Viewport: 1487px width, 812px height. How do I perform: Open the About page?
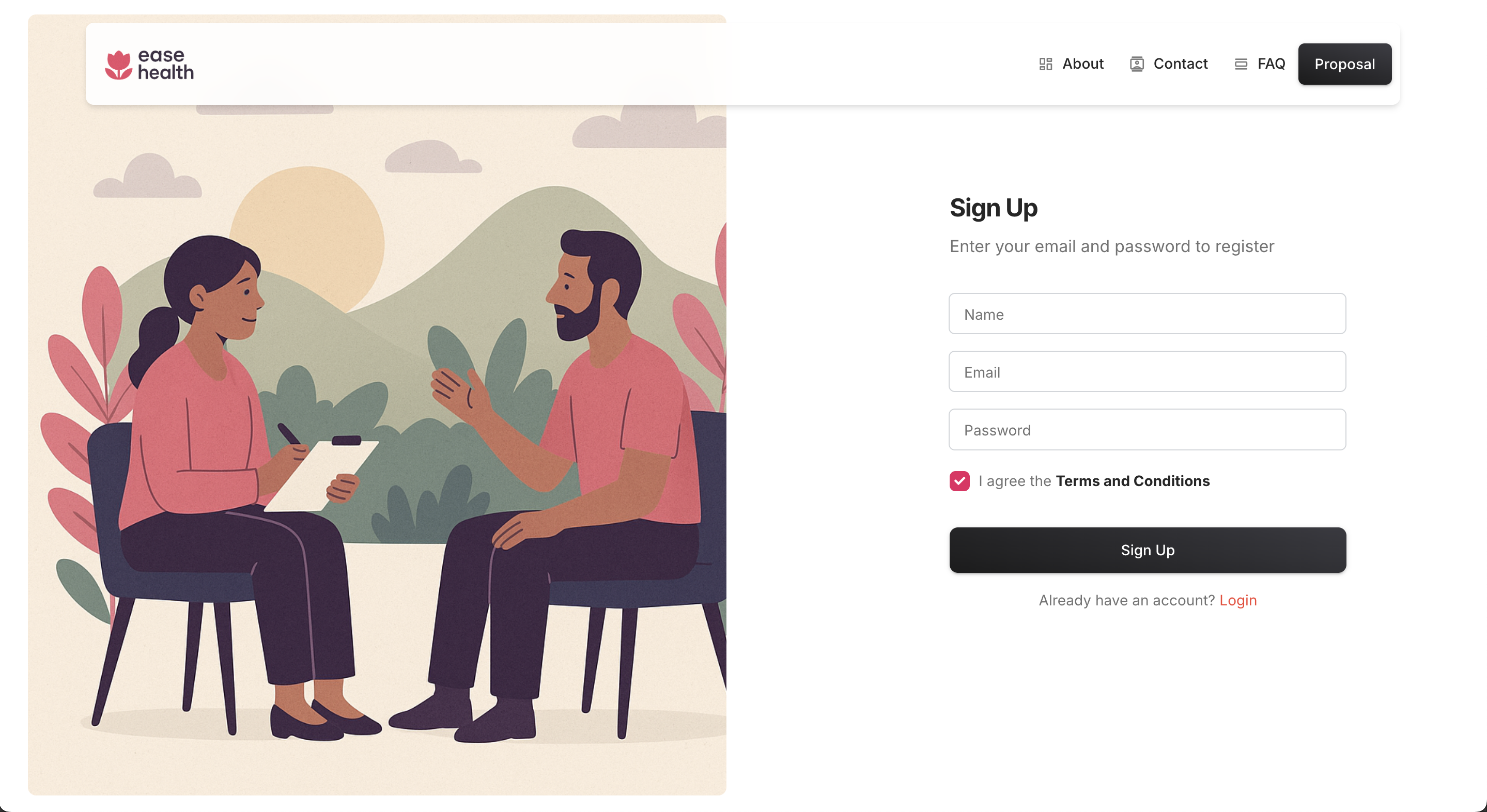1082,64
